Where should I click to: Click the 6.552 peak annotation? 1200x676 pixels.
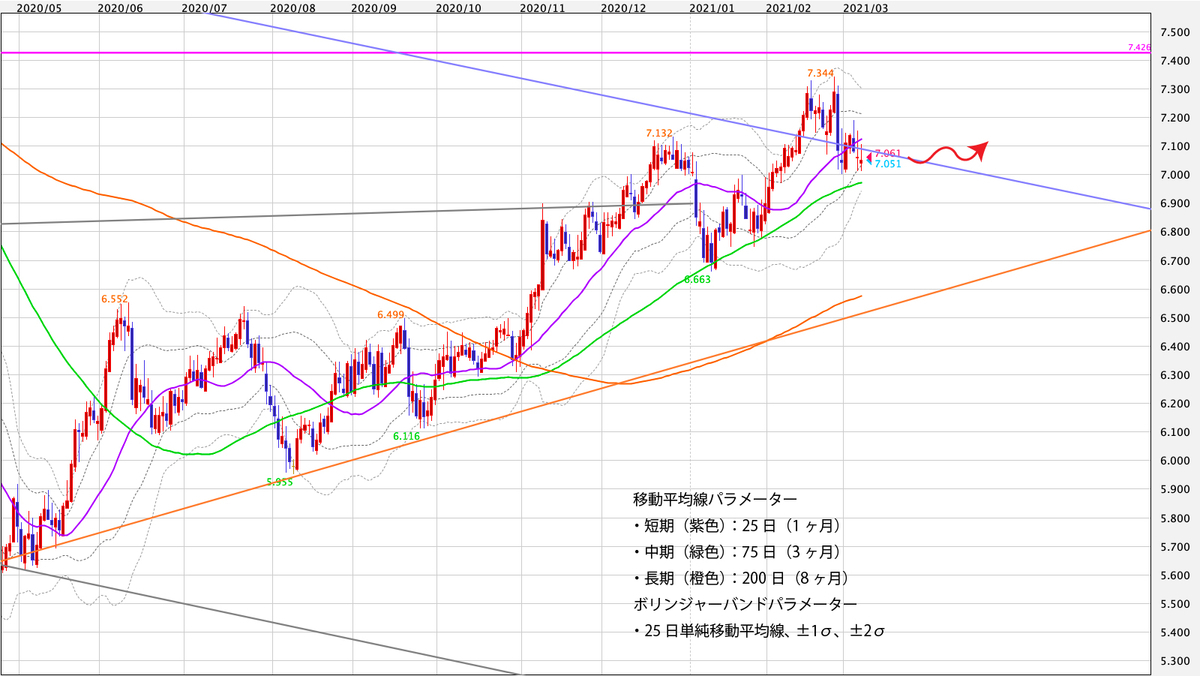[x=114, y=298]
